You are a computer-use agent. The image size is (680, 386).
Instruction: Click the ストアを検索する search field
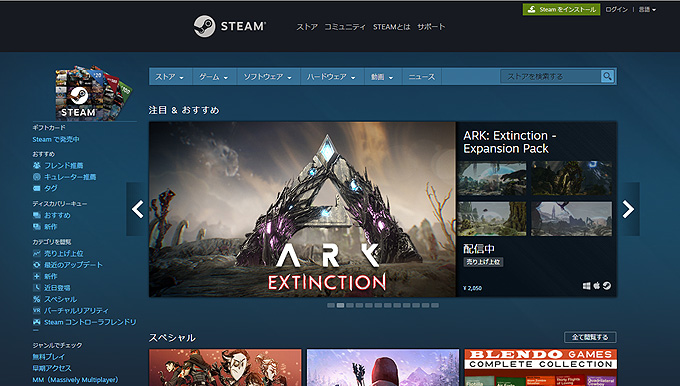(550, 76)
